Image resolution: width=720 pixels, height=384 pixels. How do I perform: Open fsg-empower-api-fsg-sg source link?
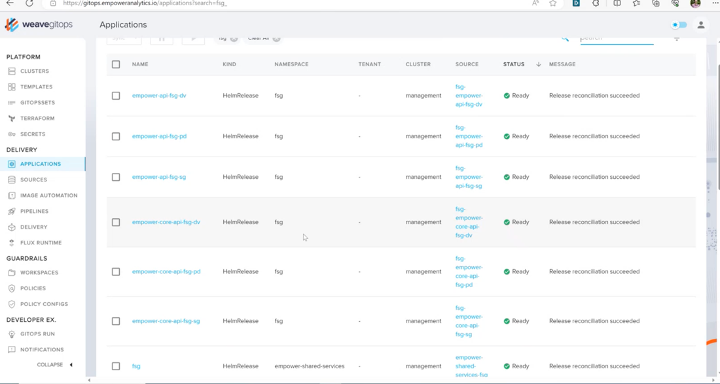[469, 177]
